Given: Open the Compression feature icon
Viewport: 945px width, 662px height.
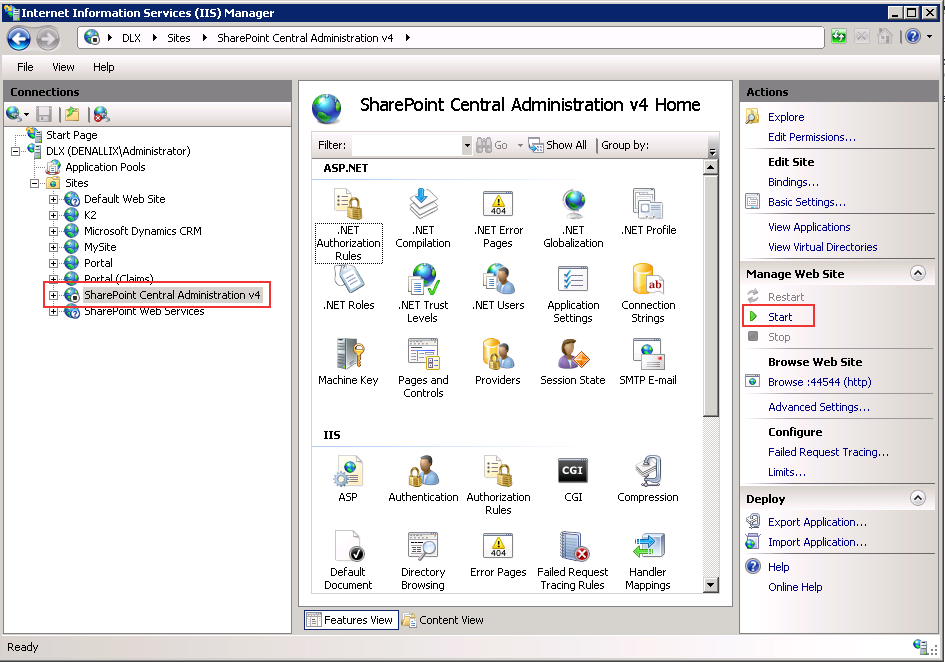Looking at the screenshot, I should pyautogui.click(x=648, y=471).
